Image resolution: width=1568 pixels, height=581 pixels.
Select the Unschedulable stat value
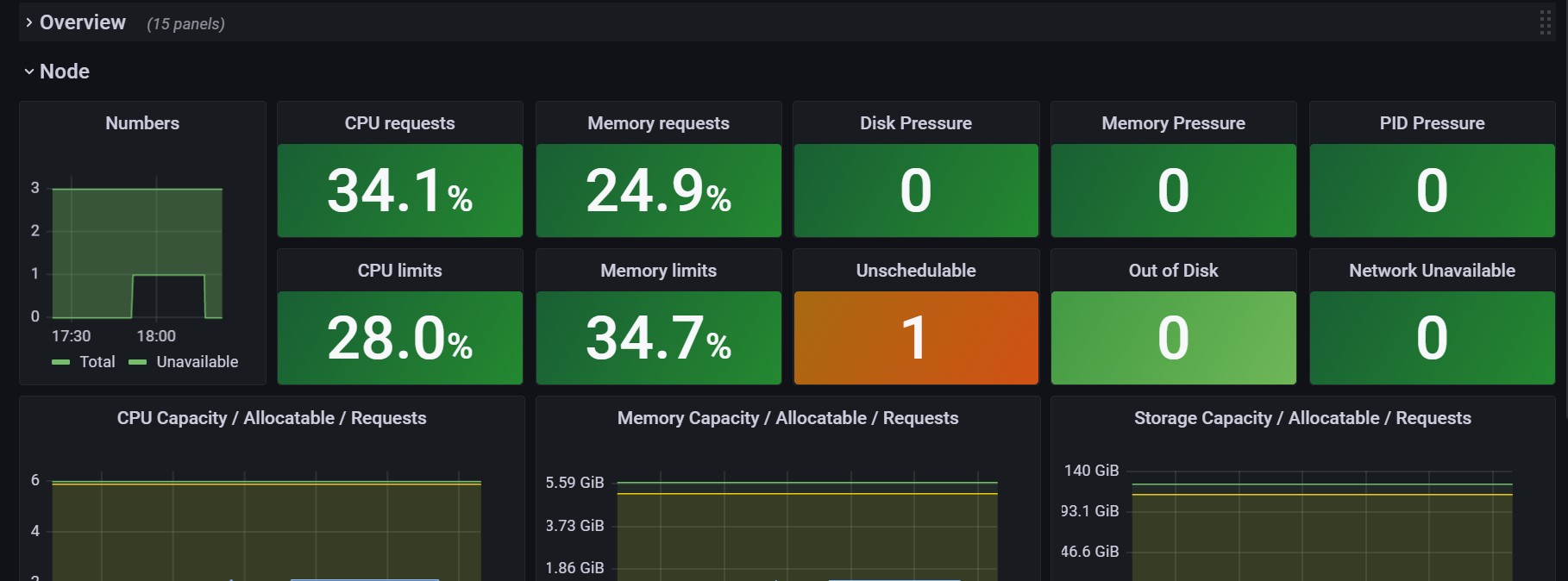pyautogui.click(x=916, y=338)
